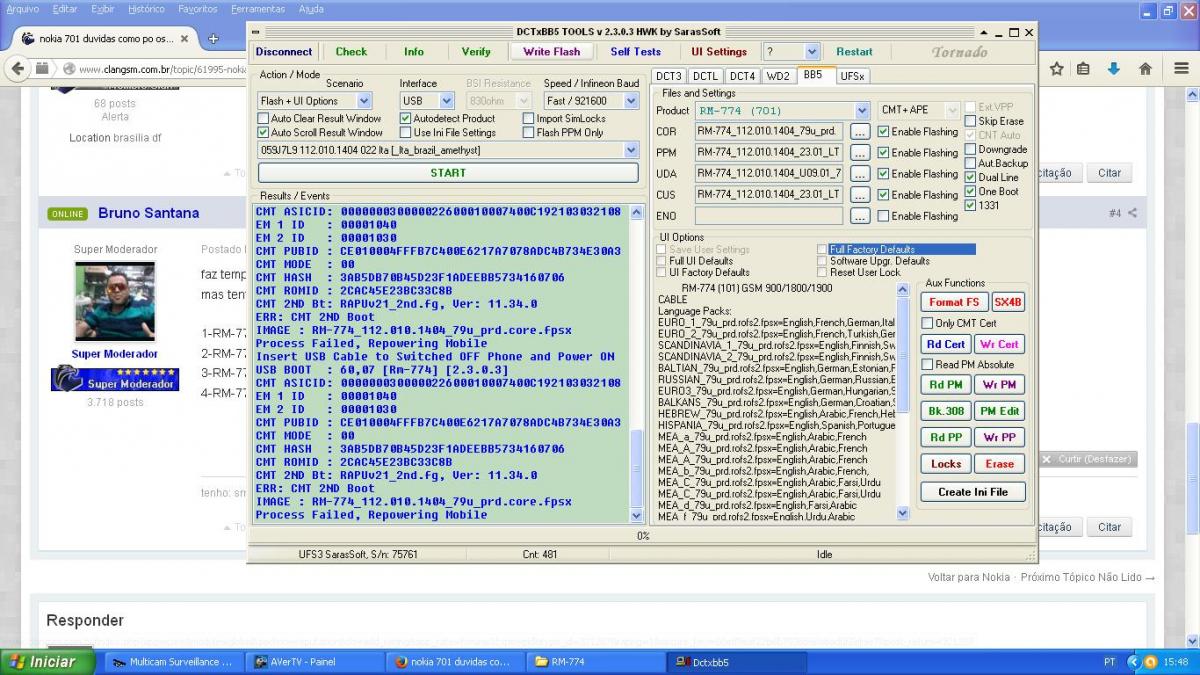
Task: Click the Firefox bookmarks list icon
Action: 1084,69
